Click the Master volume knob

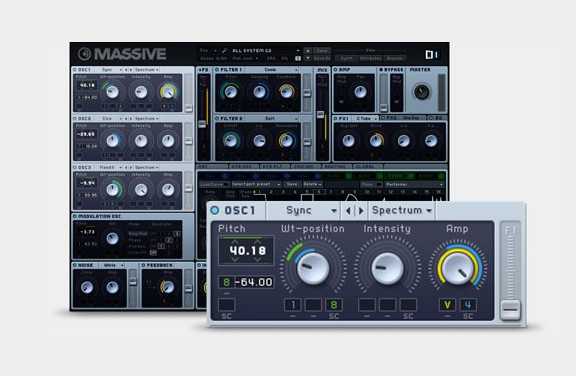pyautogui.click(x=421, y=92)
